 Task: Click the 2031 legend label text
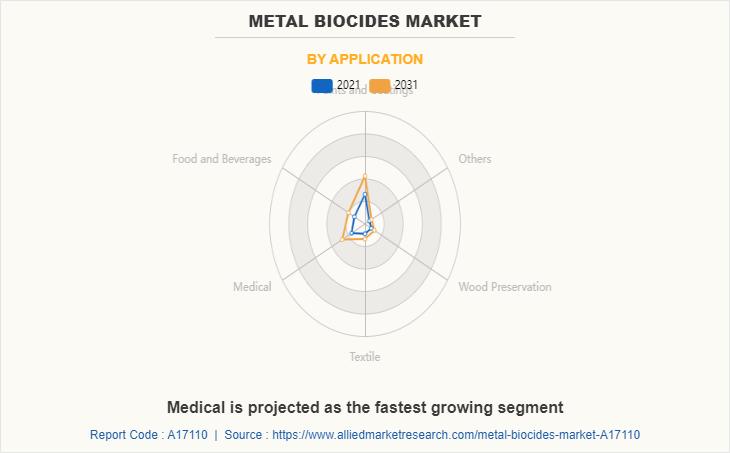click(406, 85)
